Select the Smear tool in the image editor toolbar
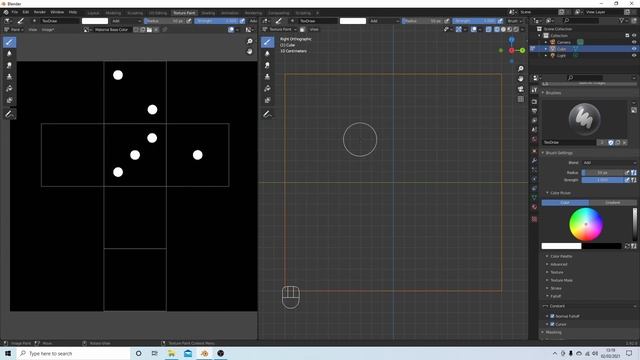This screenshot has height=360, width=640. pyautogui.click(x=9, y=65)
